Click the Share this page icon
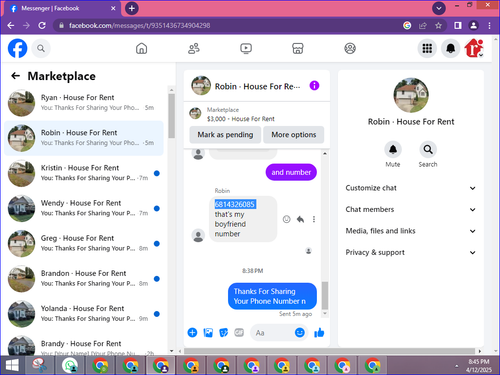This screenshot has width=500, height=375. (423, 26)
